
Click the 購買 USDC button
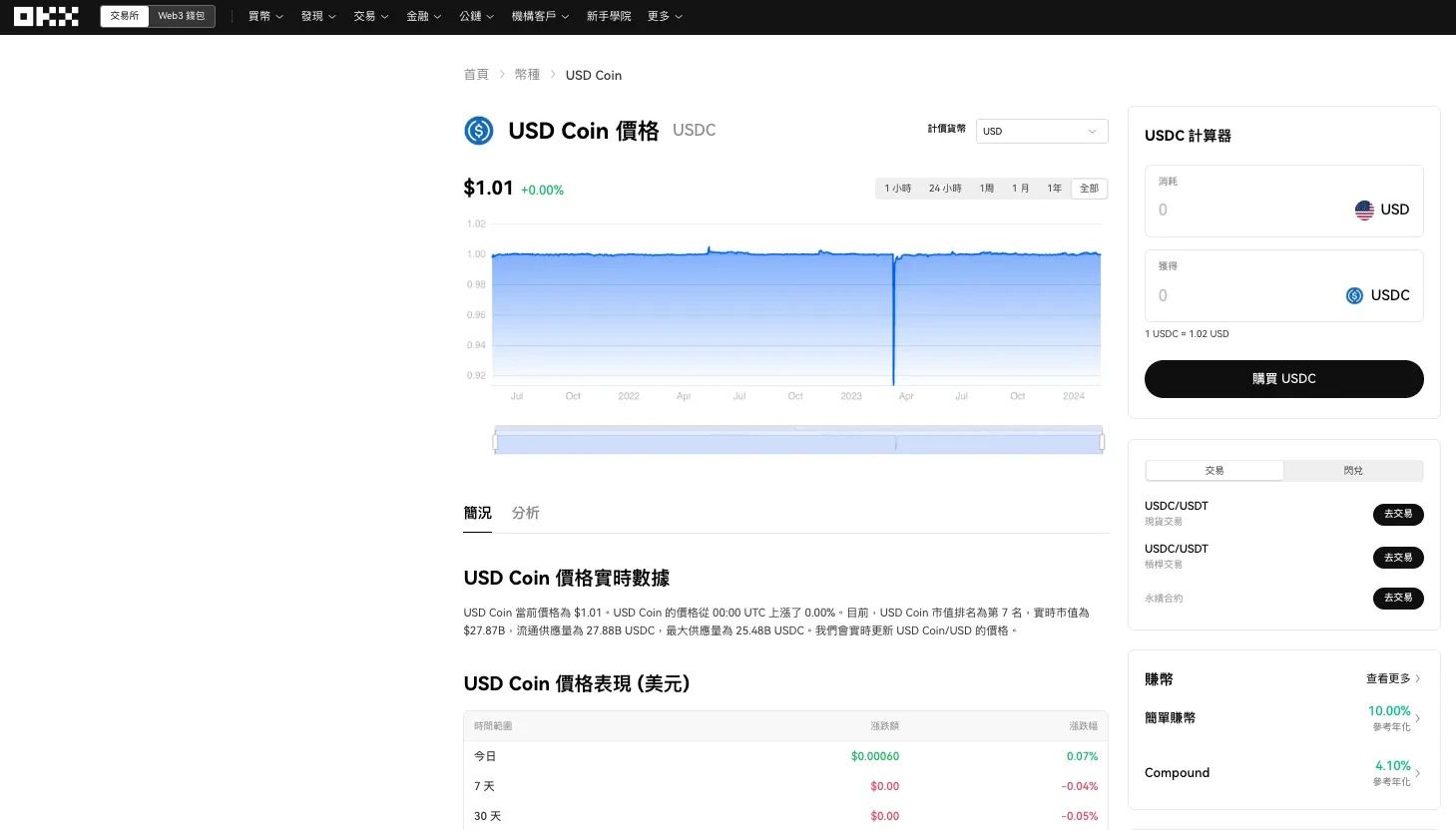(x=1283, y=379)
